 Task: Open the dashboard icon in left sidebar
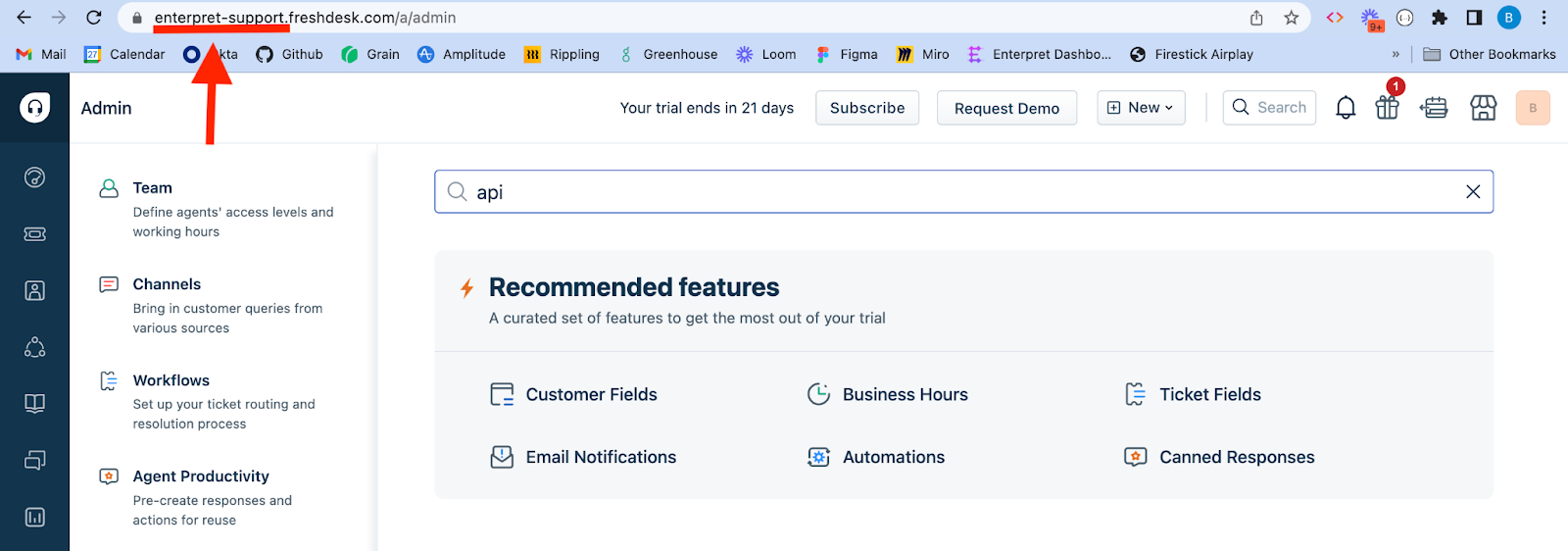tap(34, 177)
